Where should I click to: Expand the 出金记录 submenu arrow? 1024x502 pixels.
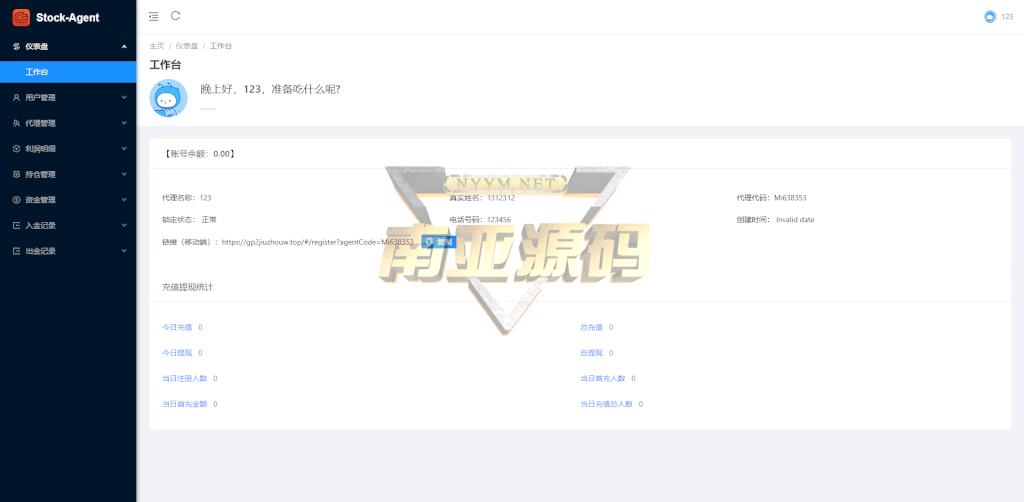coord(123,251)
